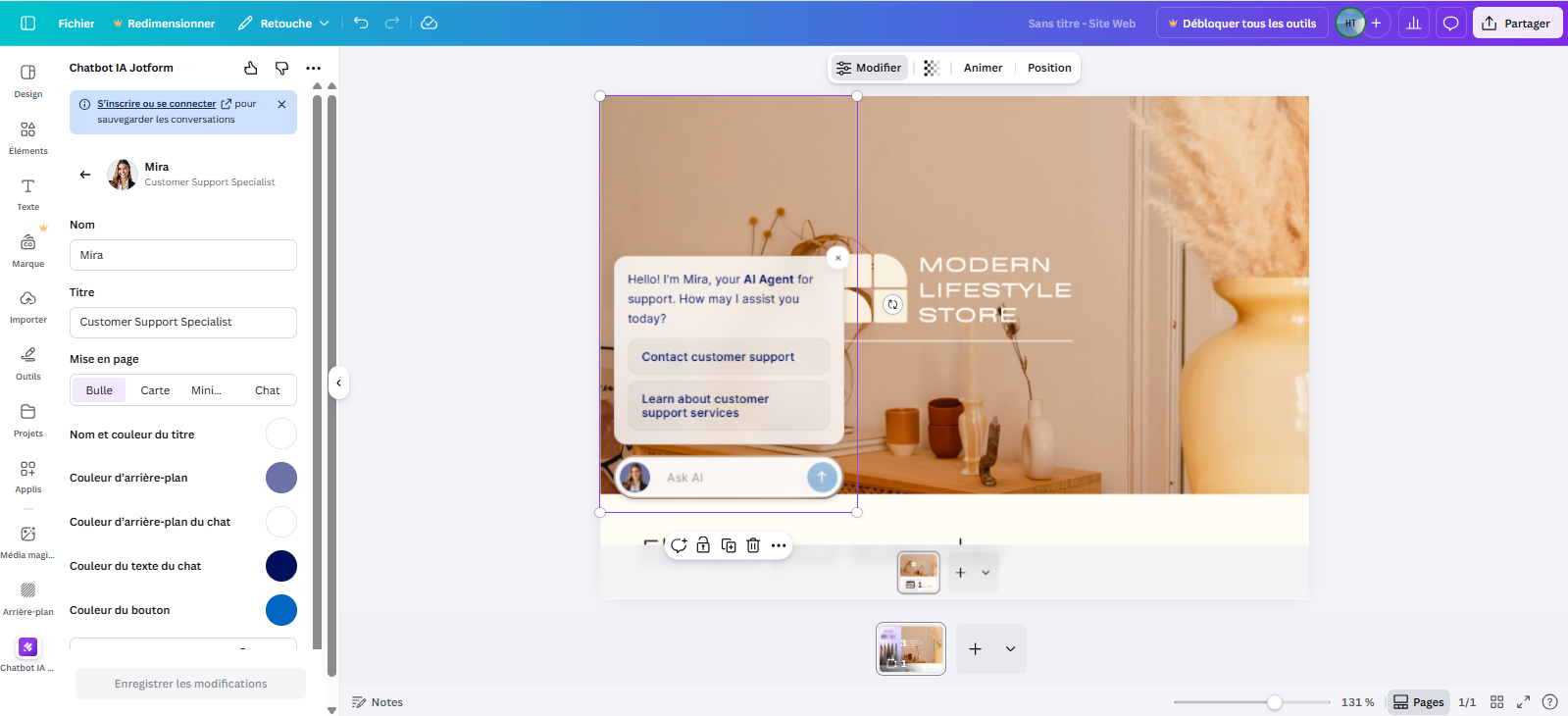Select the Carte layout option
This screenshot has width=1568, height=716.
coord(155,390)
